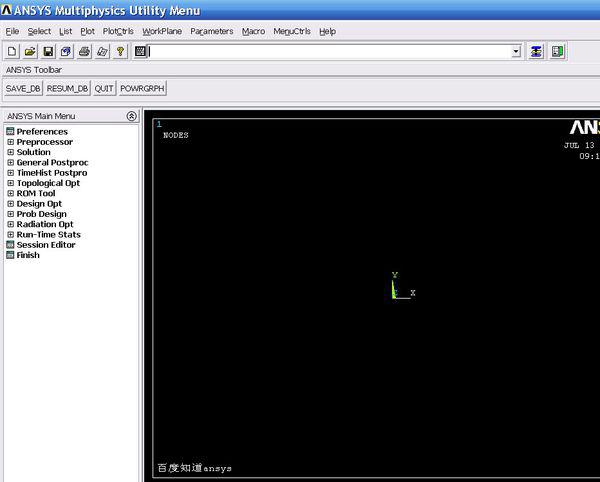Viewport: 600px width, 482px height.
Task: Click the TimeHist Postpro label
Action: pos(52,173)
